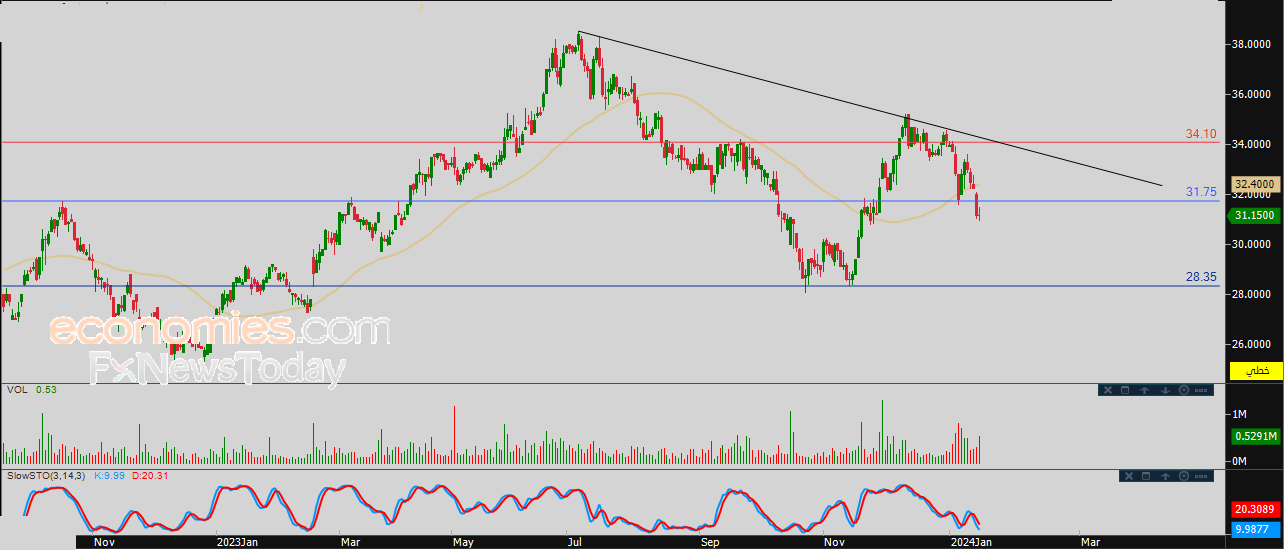Click the SlowSTO(3,14,3) indicator title
The image size is (1284, 550).
46,475
